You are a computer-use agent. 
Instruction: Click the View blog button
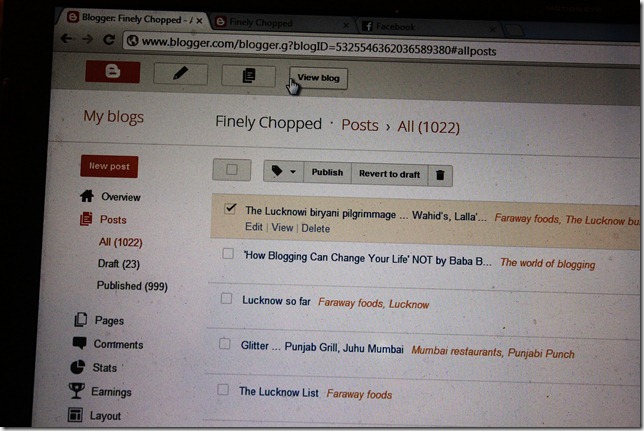(x=318, y=78)
